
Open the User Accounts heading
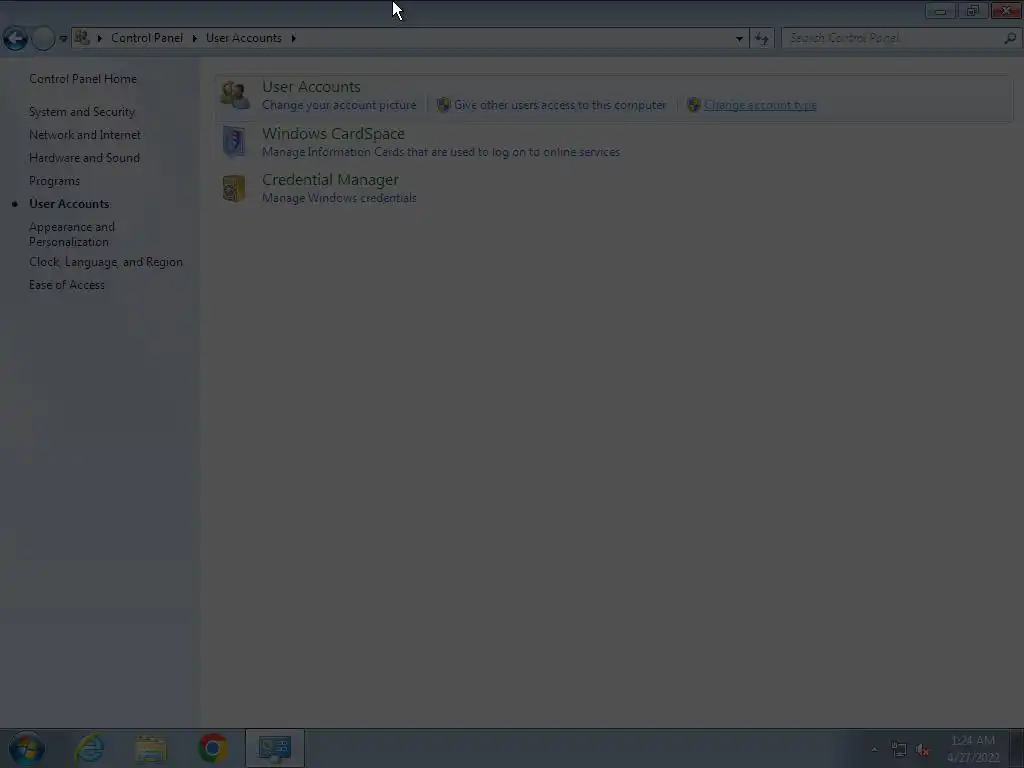coord(312,87)
